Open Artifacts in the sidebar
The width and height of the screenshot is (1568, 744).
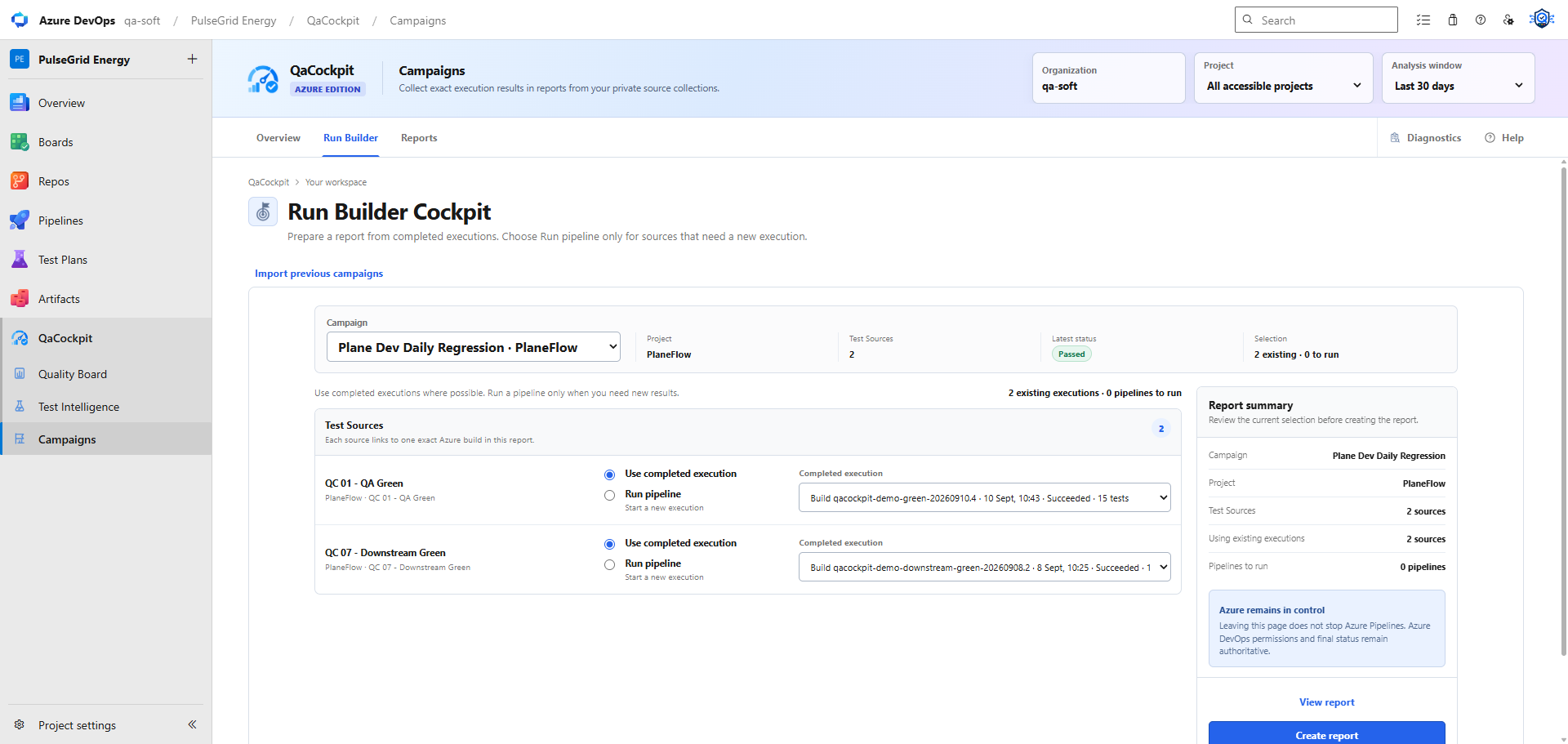pos(106,299)
